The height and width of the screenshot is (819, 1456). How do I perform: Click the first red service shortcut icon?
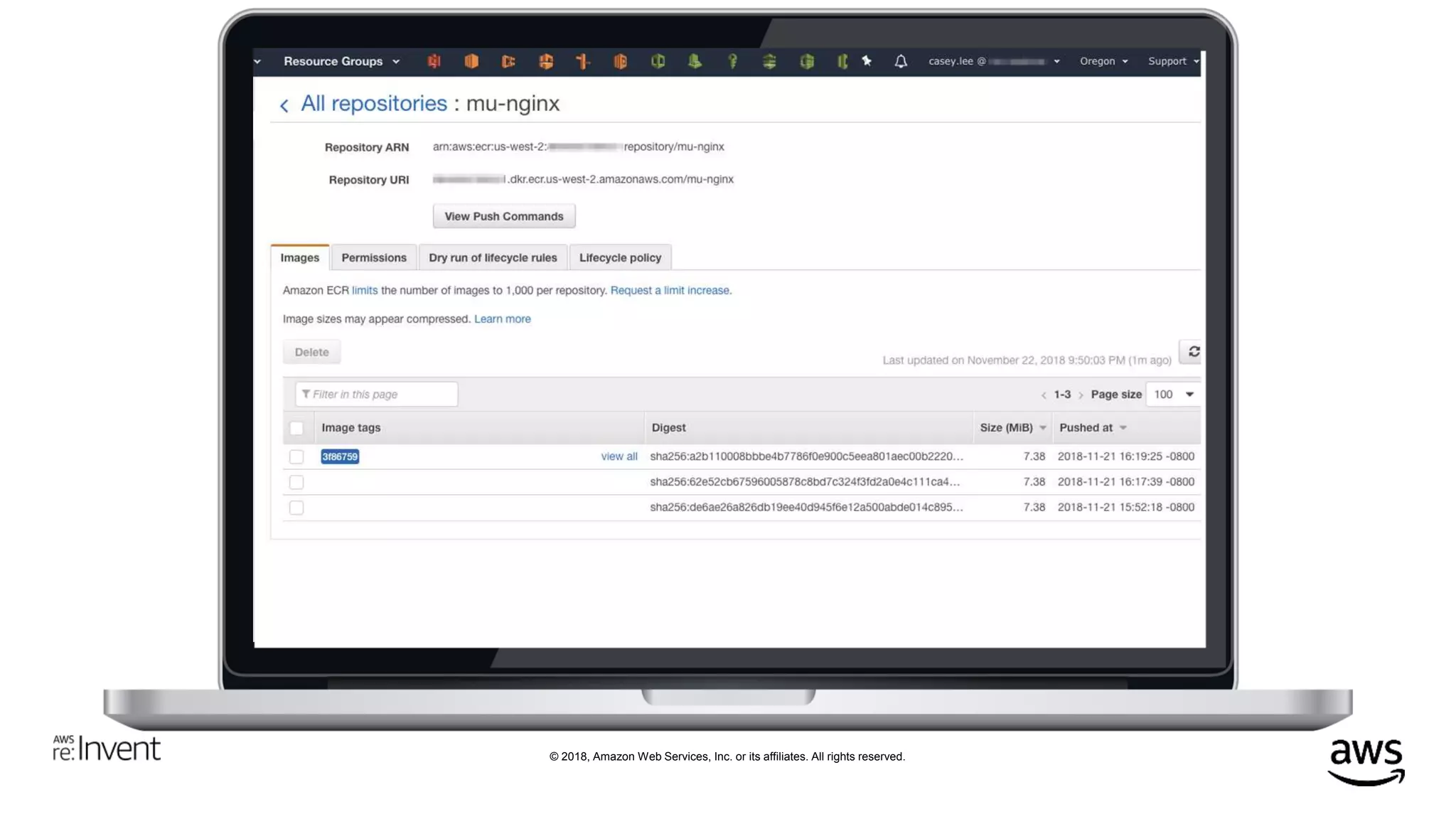[x=434, y=62]
